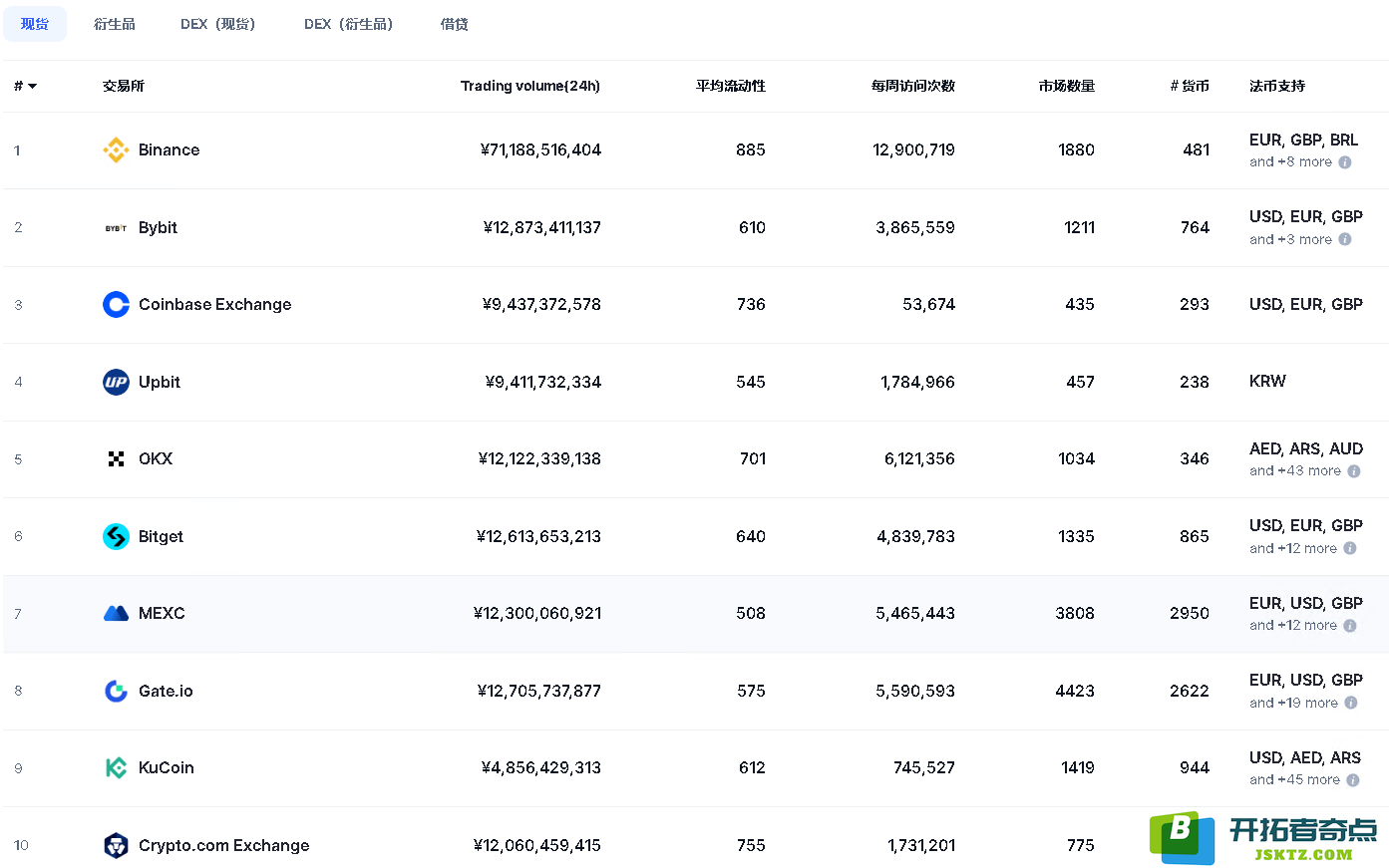Click 'and +19 more' in Gate.io row
The image size is (1389, 868).
[1293, 703]
